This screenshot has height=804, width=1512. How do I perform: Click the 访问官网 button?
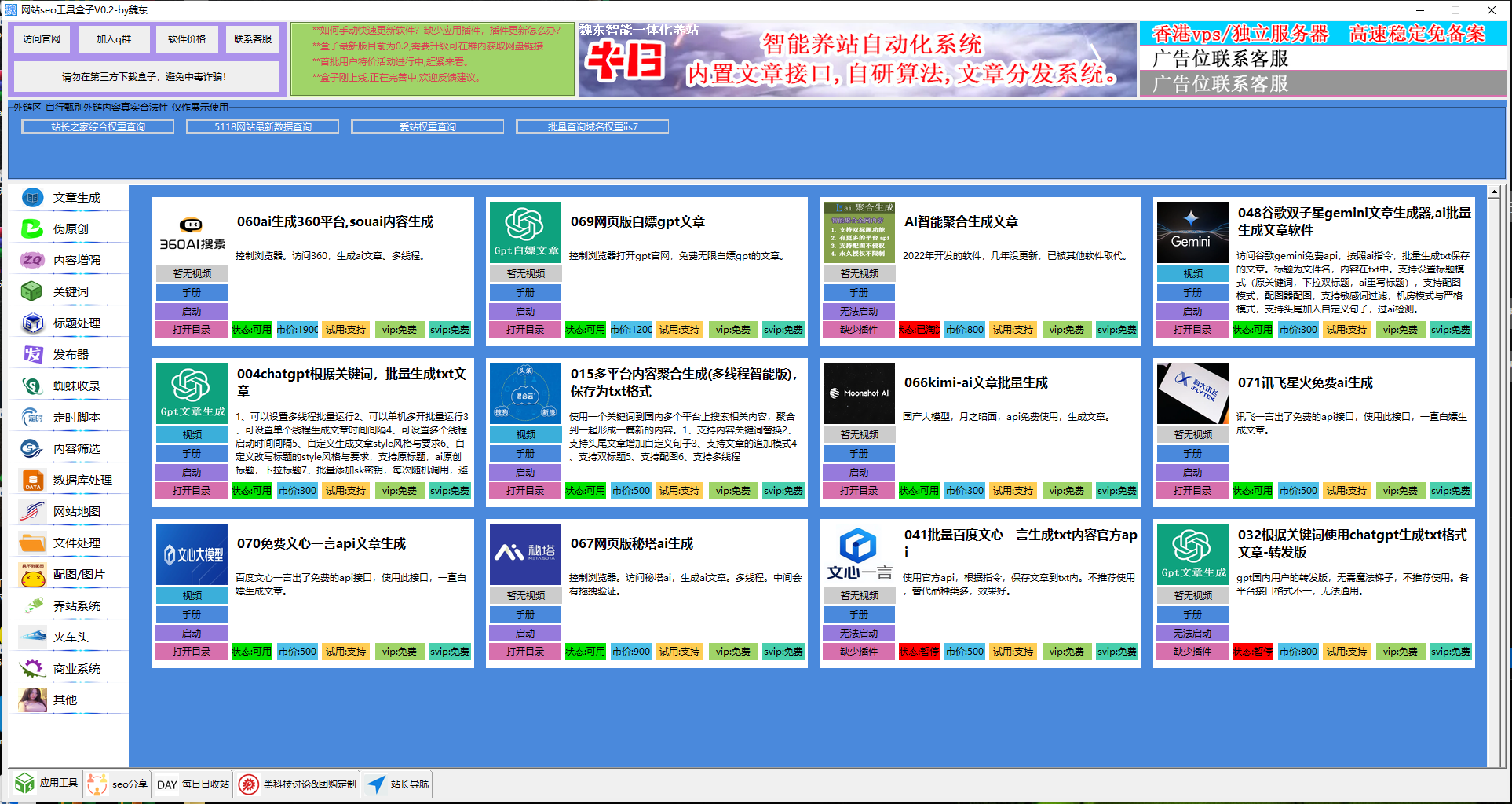(42, 38)
